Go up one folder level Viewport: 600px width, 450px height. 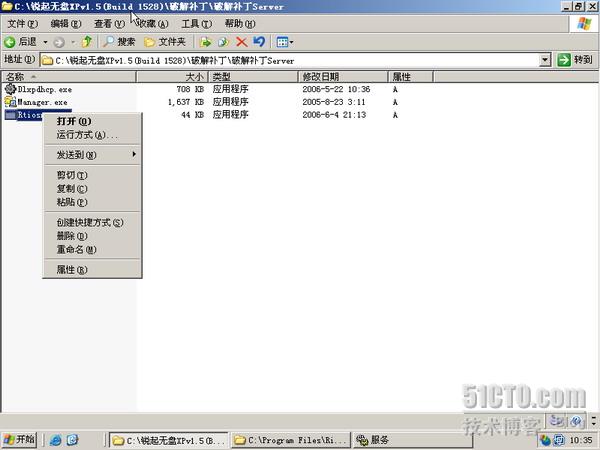[87, 41]
